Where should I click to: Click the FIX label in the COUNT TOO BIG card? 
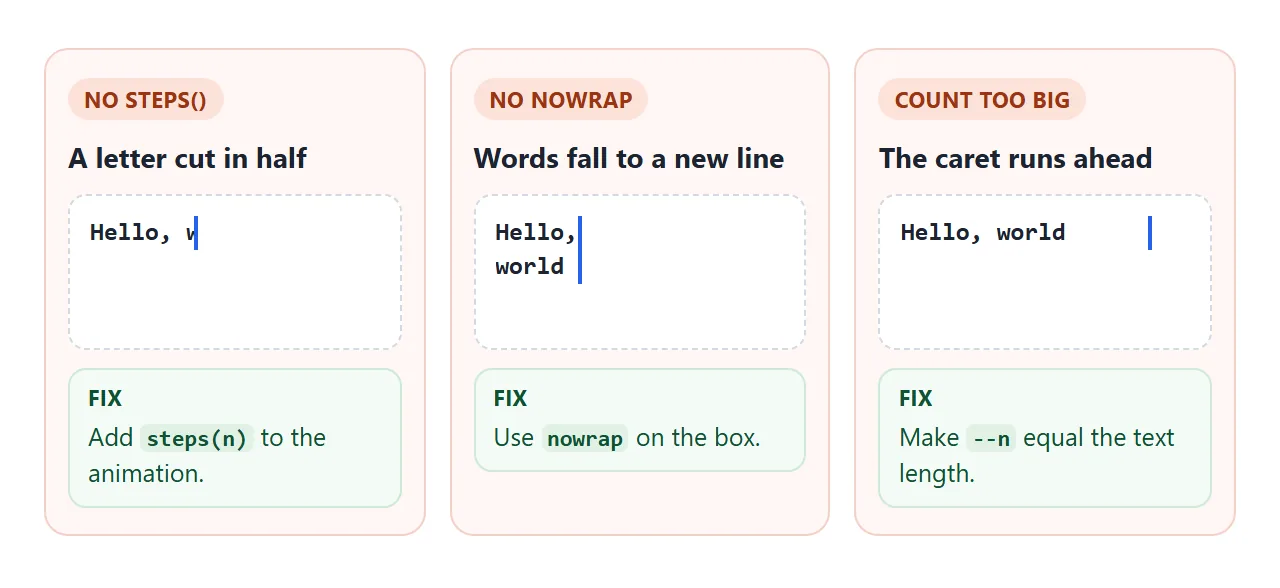[x=916, y=398]
